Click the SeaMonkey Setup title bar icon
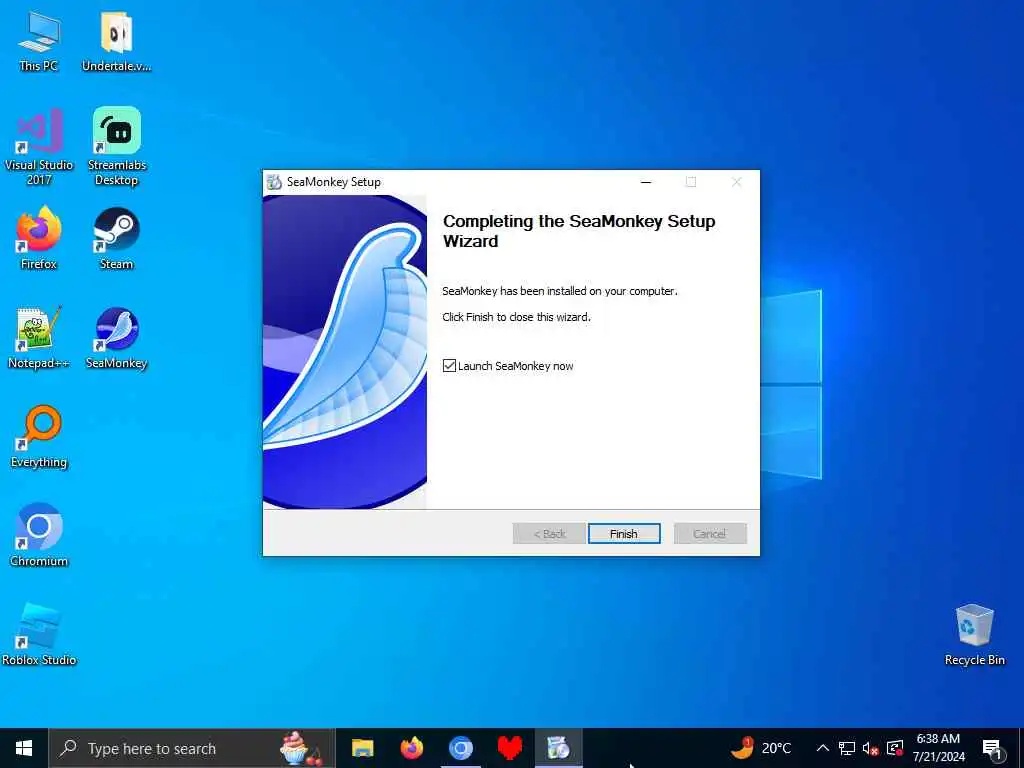Screen dimensions: 1024x768 (x=274, y=182)
